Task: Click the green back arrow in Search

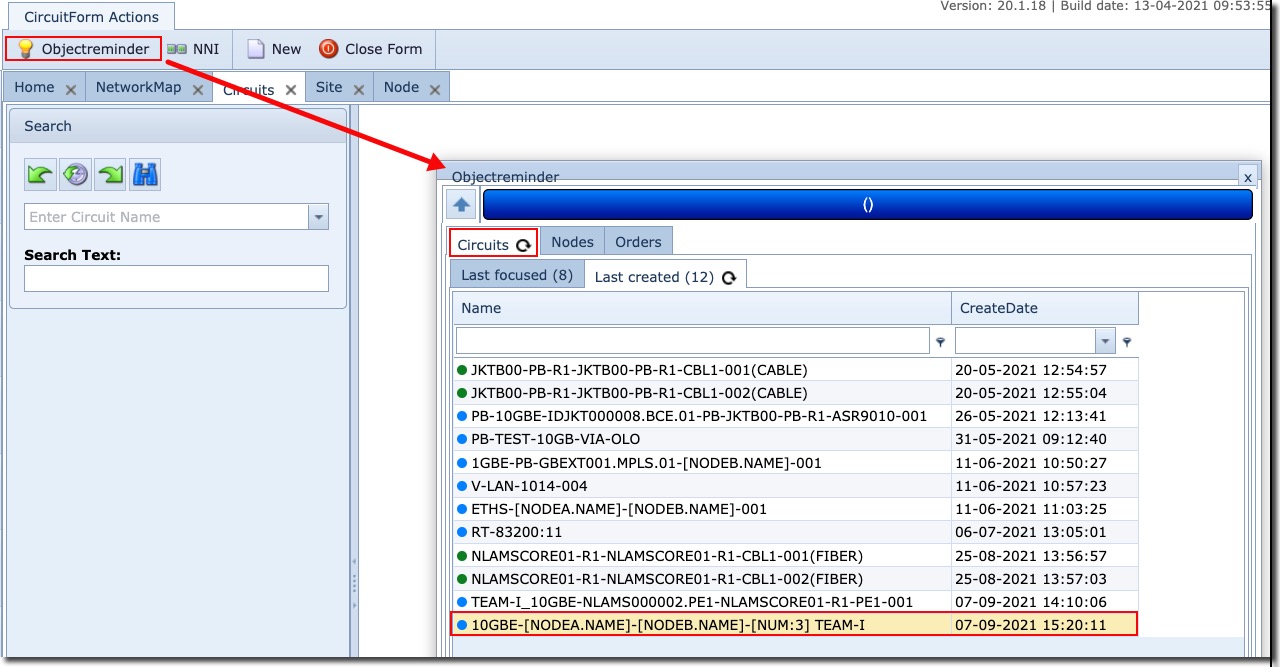Action: pyautogui.click(x=40, y=175)
